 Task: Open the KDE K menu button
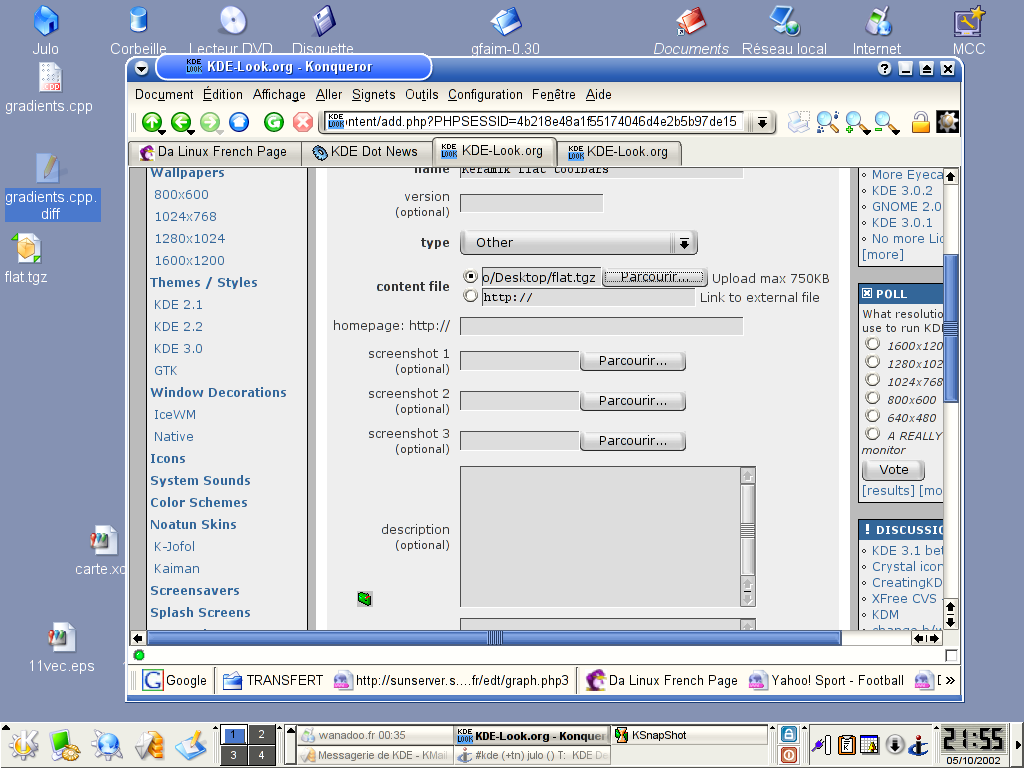click(x=24, y=744)
